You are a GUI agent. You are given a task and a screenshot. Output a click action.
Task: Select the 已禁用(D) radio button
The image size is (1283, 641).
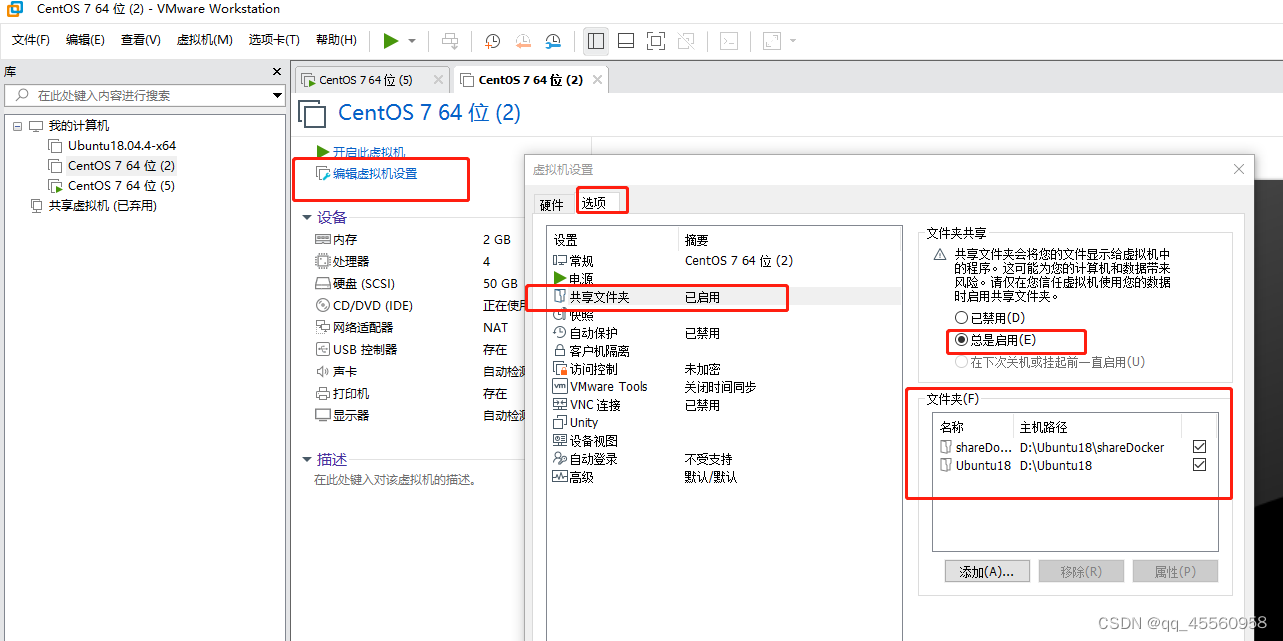961,318
